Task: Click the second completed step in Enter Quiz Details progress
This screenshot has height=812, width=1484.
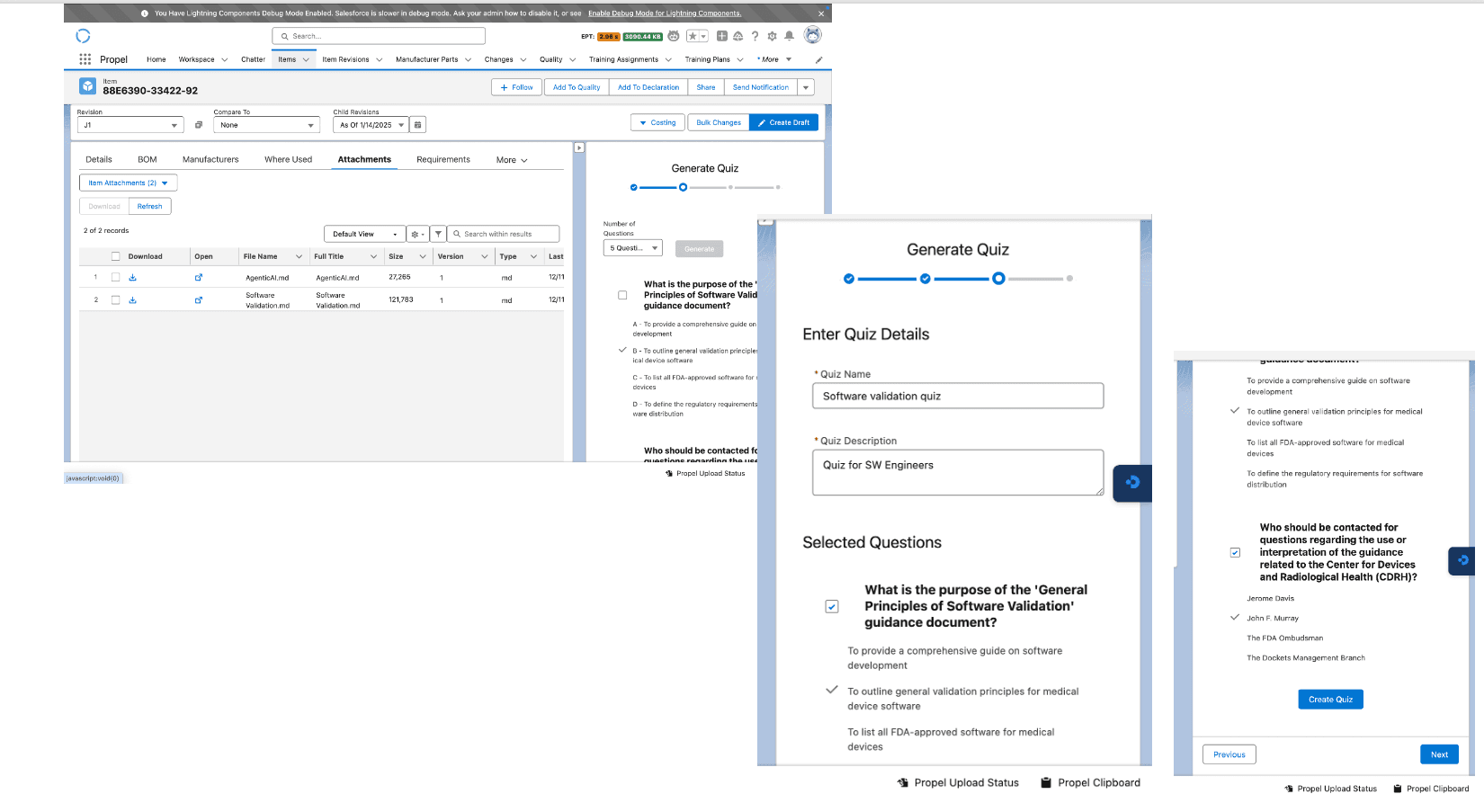Action: tap(925, 279)
